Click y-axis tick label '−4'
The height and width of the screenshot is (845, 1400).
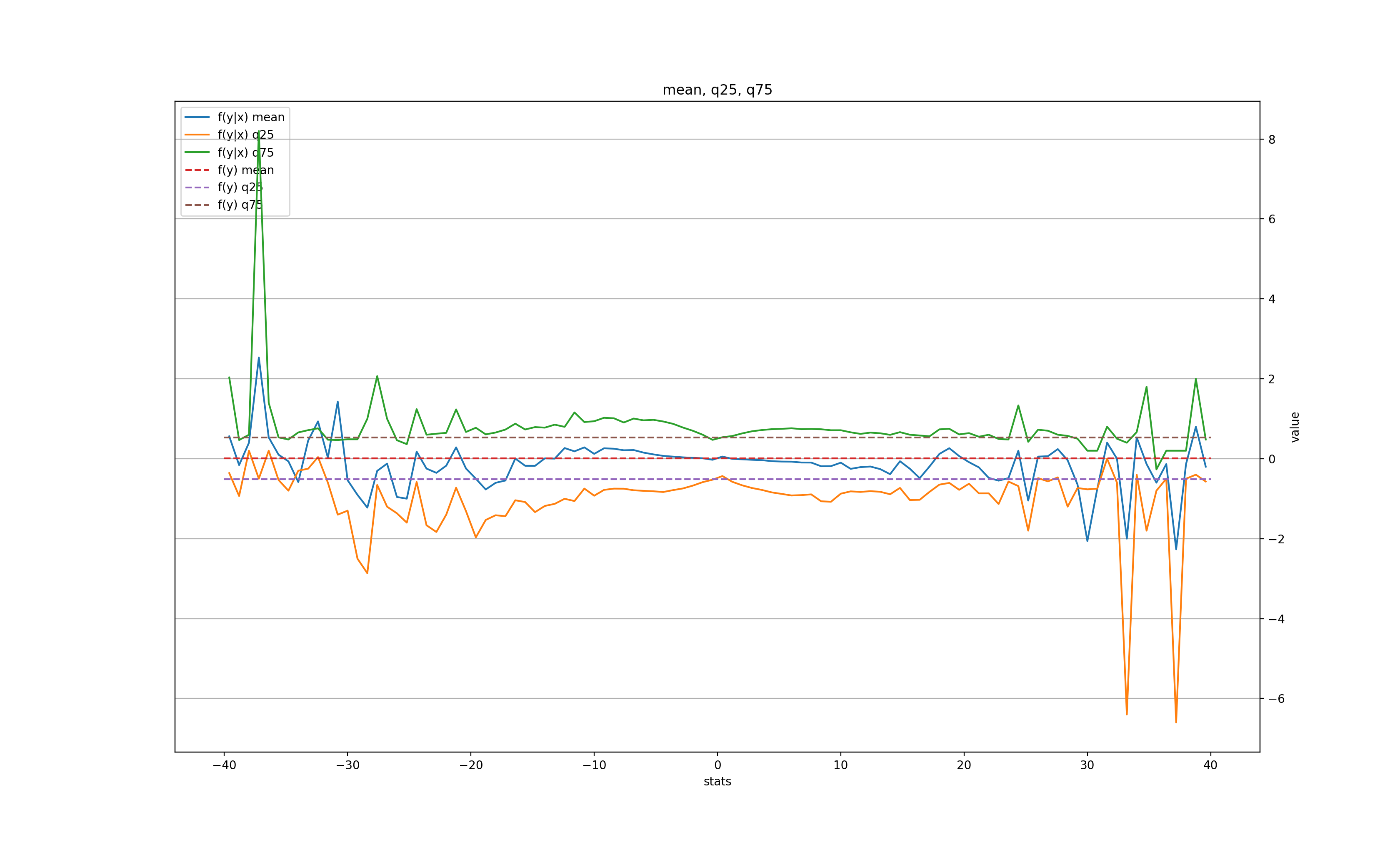pos(1276,620)
